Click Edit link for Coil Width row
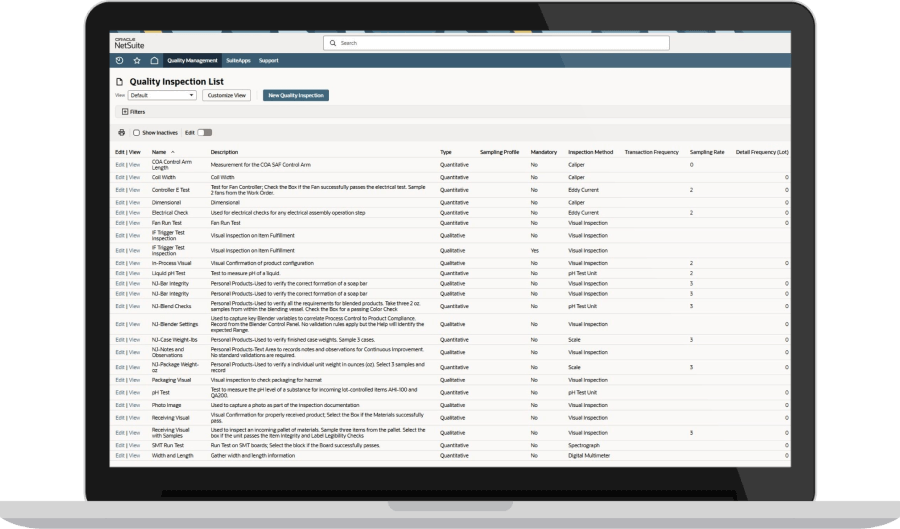The image size is (900, 529). pyautogui.click(x=119, y=177)
